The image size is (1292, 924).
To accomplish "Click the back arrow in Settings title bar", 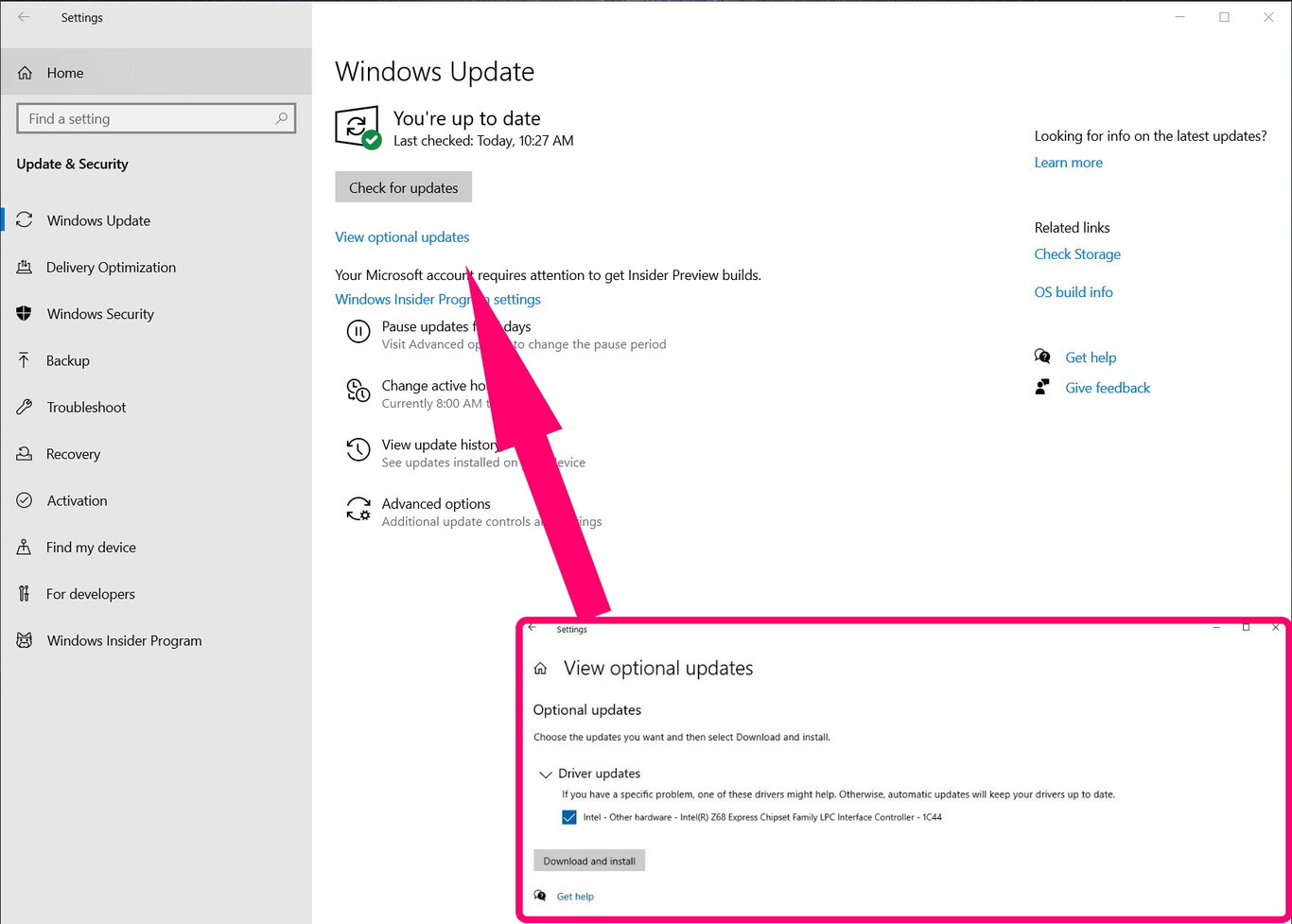I will [x=24, y=17].
